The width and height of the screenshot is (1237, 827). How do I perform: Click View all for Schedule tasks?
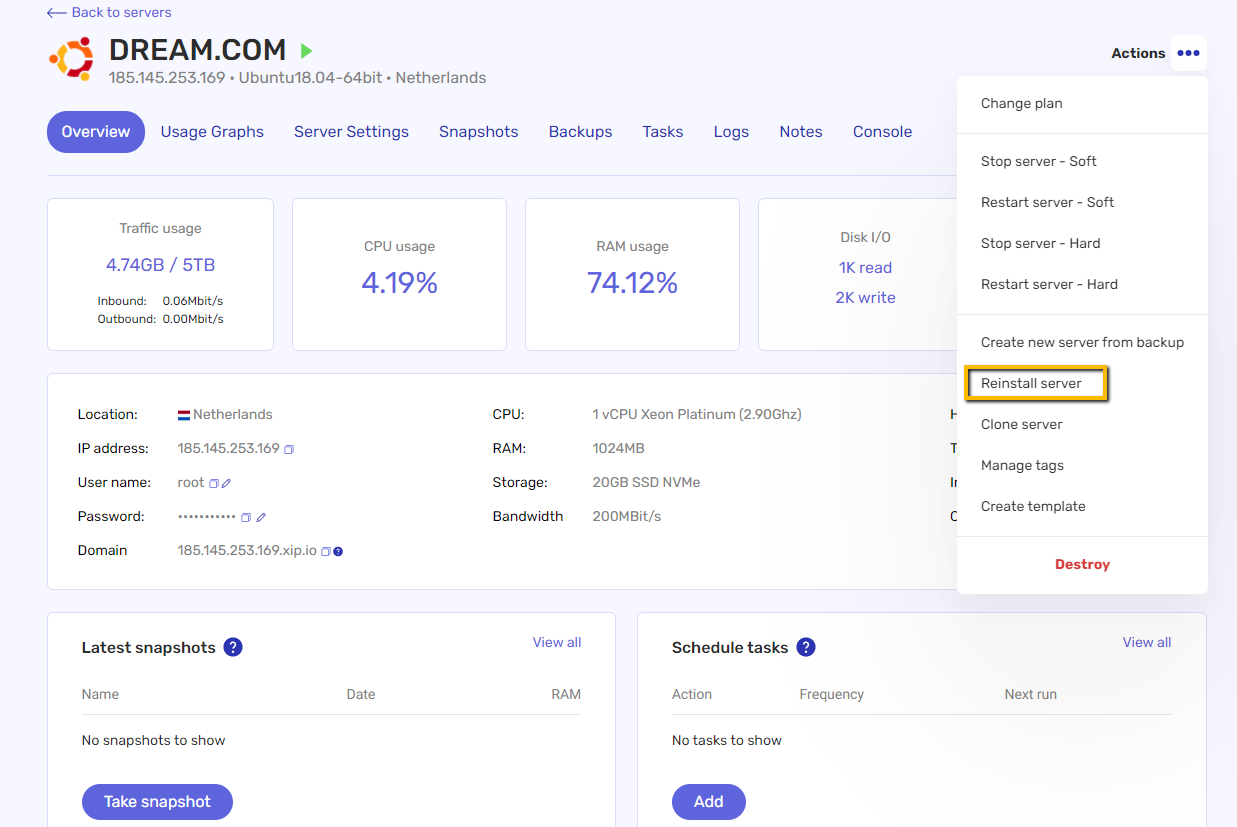coord(1147,642)
